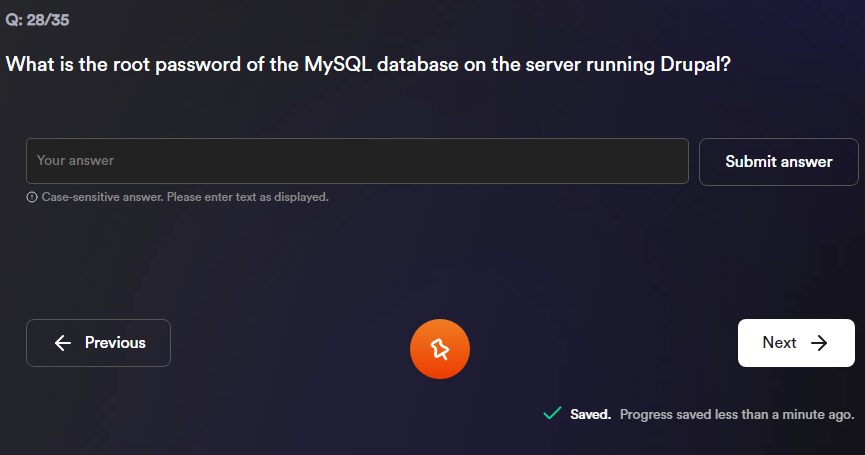Click 'Progress saved less than a minute ago' text
This screenshot has height=455, width=865.
click(x=737, y=414)
